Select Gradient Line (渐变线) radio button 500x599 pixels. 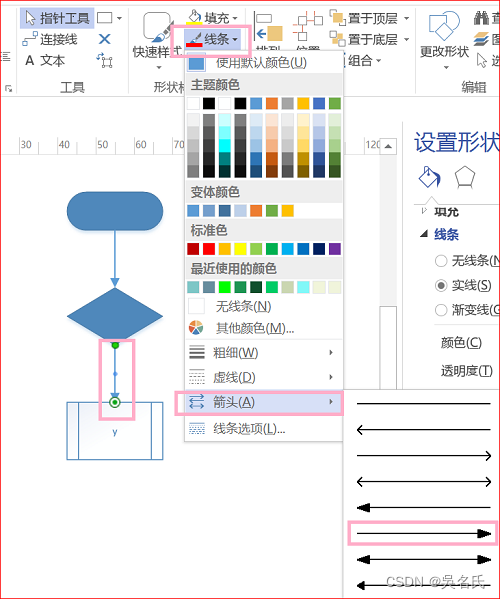point(441,310)
